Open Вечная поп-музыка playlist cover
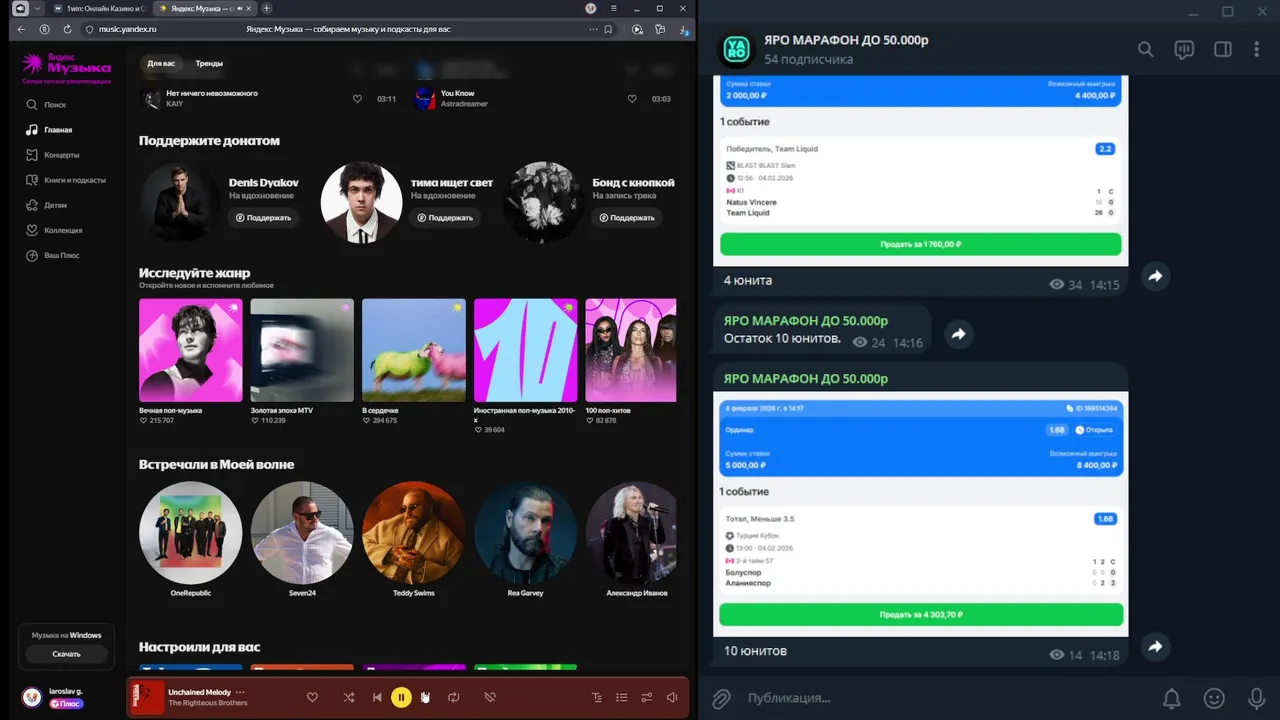 [190, 350]
